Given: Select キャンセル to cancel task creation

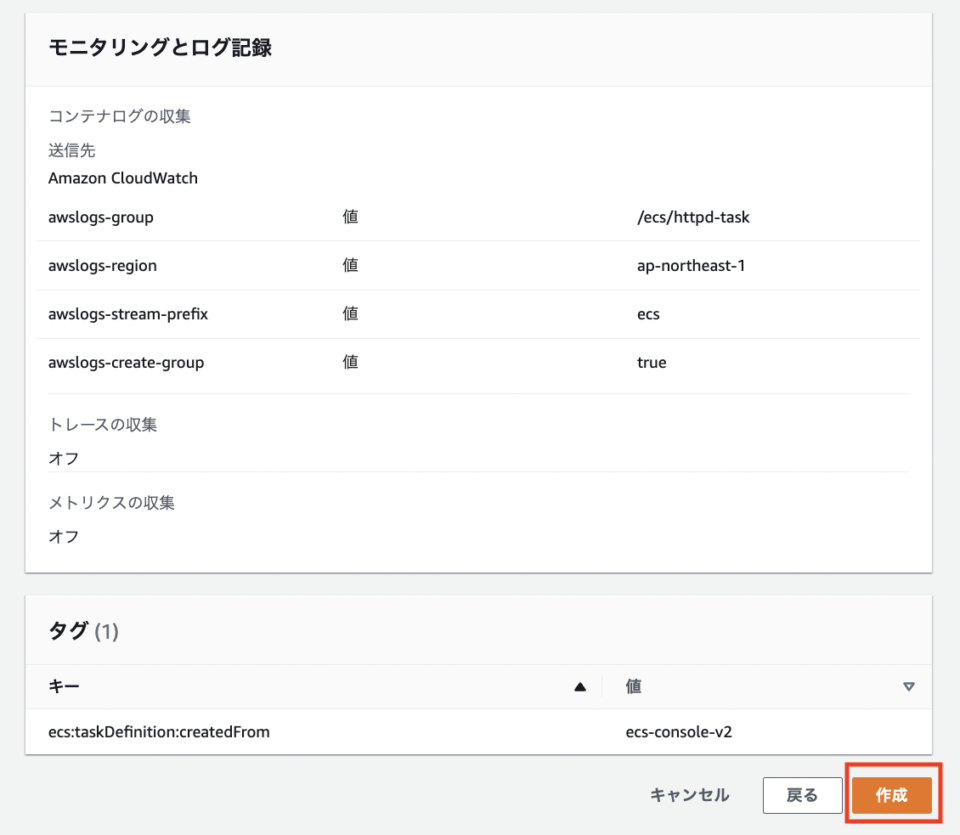Looking at the screenshot, I should coord(688,795).
